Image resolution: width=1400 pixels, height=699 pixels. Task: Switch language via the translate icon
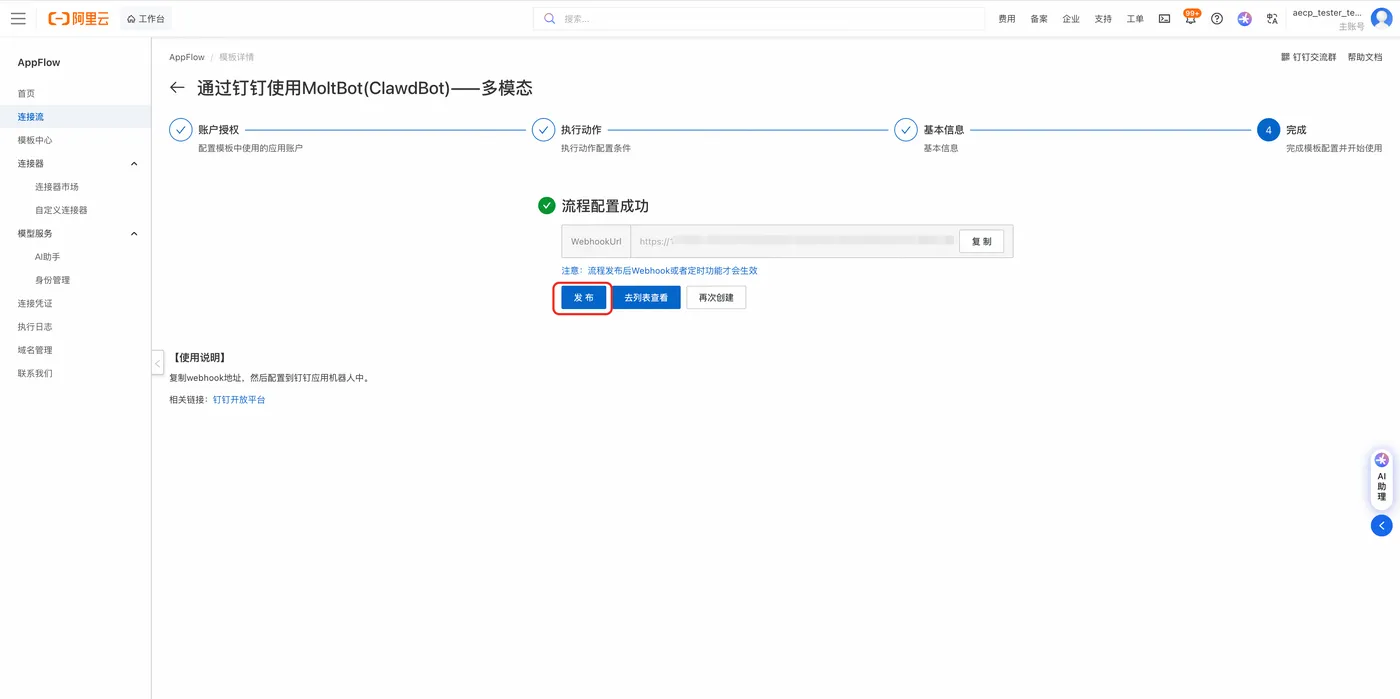[x=1272, y=18]
